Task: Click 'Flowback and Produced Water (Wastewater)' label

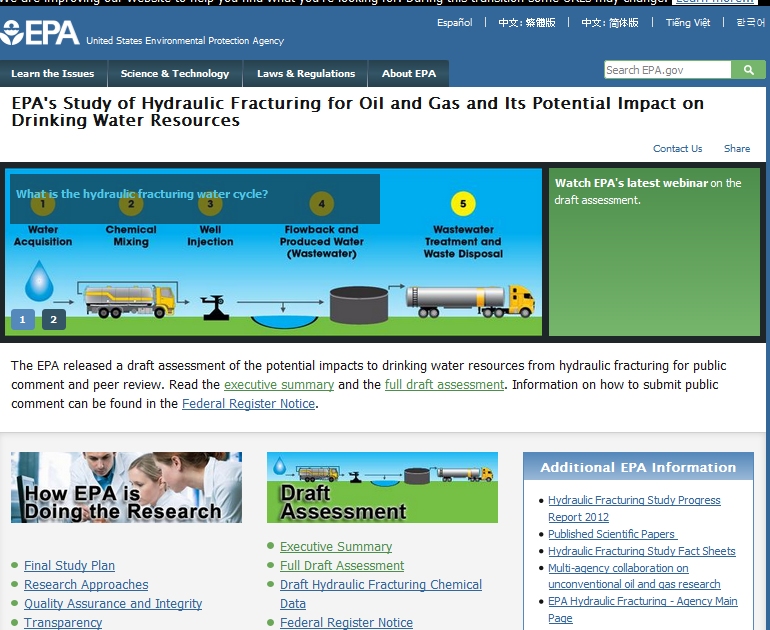Action: tap(322, 242)
